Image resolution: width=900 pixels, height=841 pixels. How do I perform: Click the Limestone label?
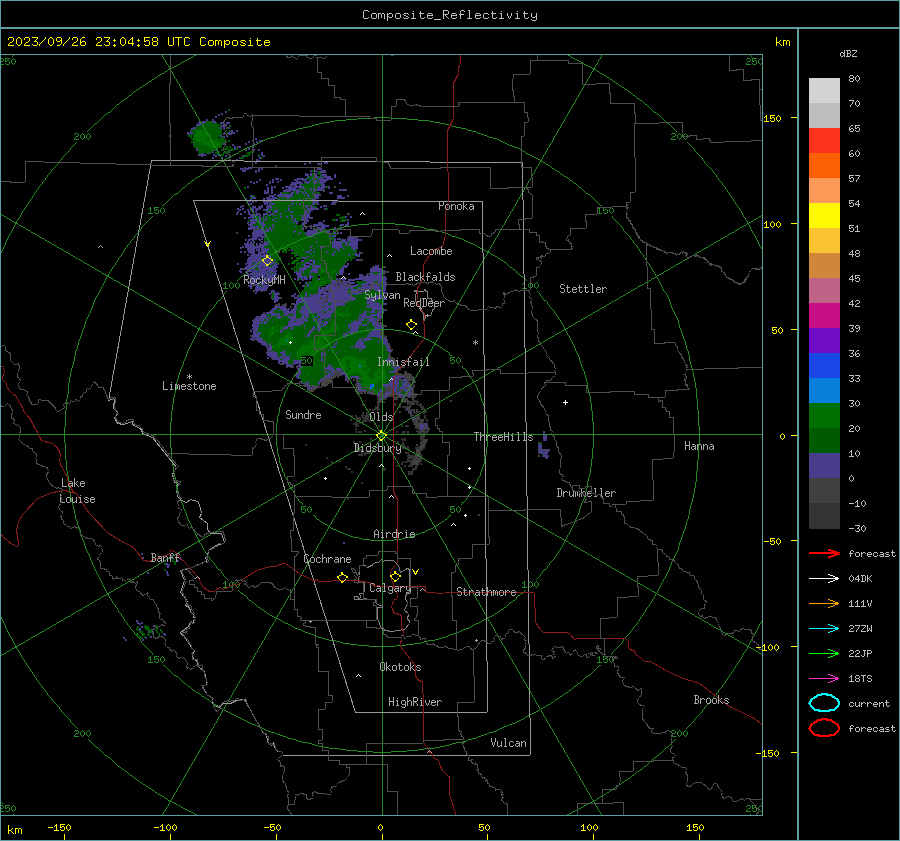click(189, 386)
